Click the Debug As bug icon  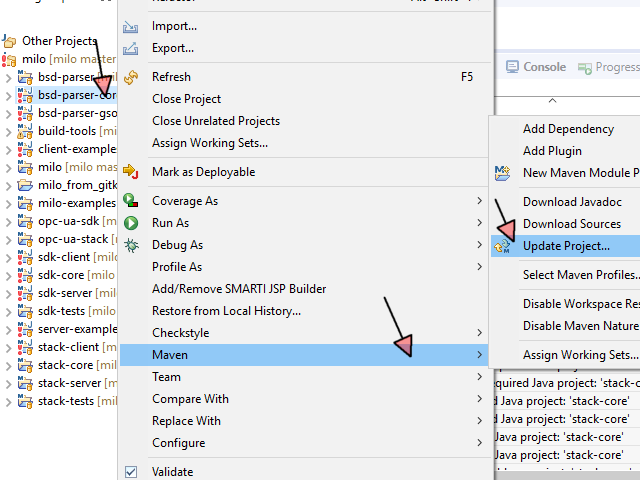click(131, 245)
